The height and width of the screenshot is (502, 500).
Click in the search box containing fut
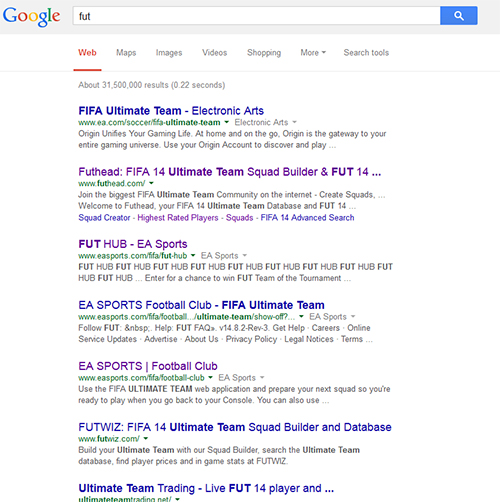pyautogui.click(x=256, y=16)
